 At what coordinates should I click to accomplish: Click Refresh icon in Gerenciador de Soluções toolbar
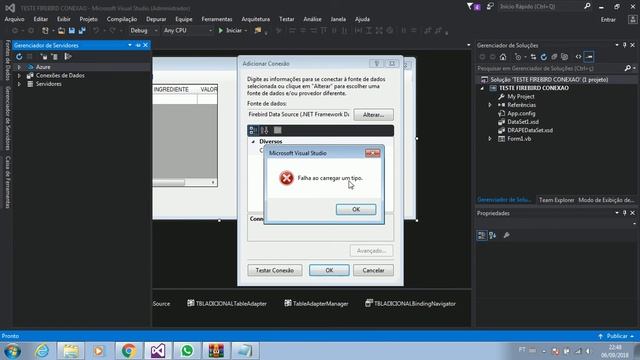coord(544,57)
